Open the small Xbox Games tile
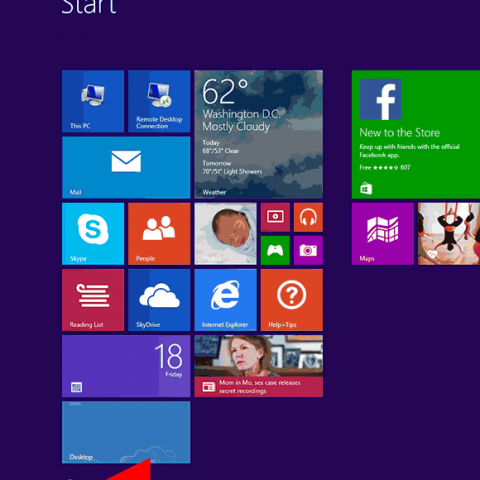The width and height of the screenshot is (480, 480). (275, 250)
